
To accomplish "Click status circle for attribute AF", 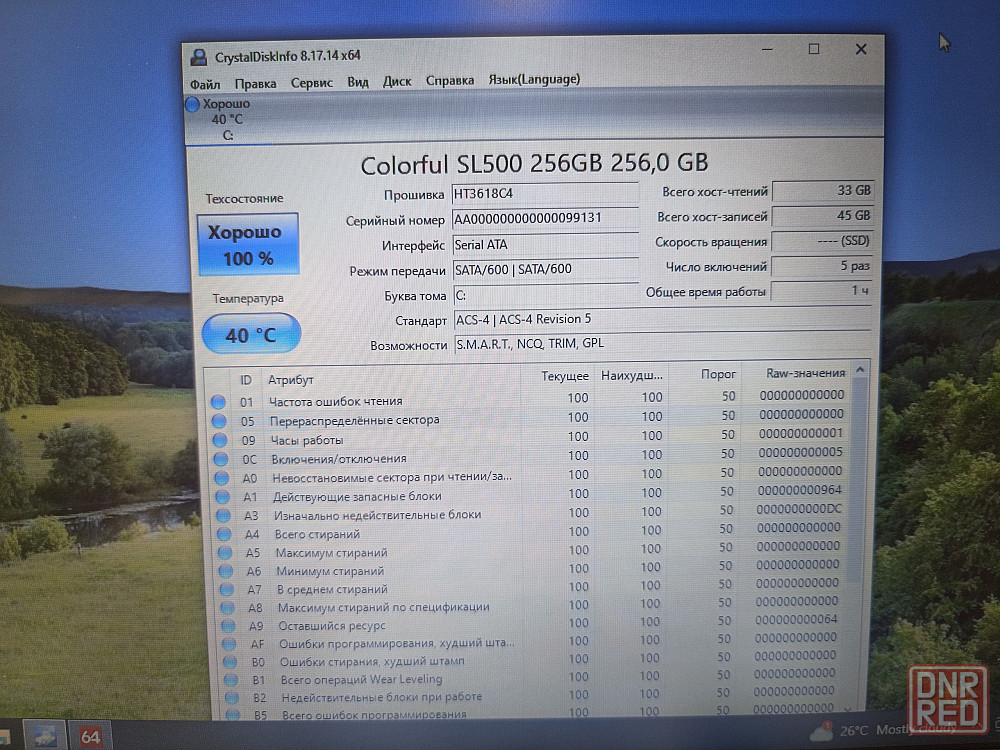I will 230,644.
